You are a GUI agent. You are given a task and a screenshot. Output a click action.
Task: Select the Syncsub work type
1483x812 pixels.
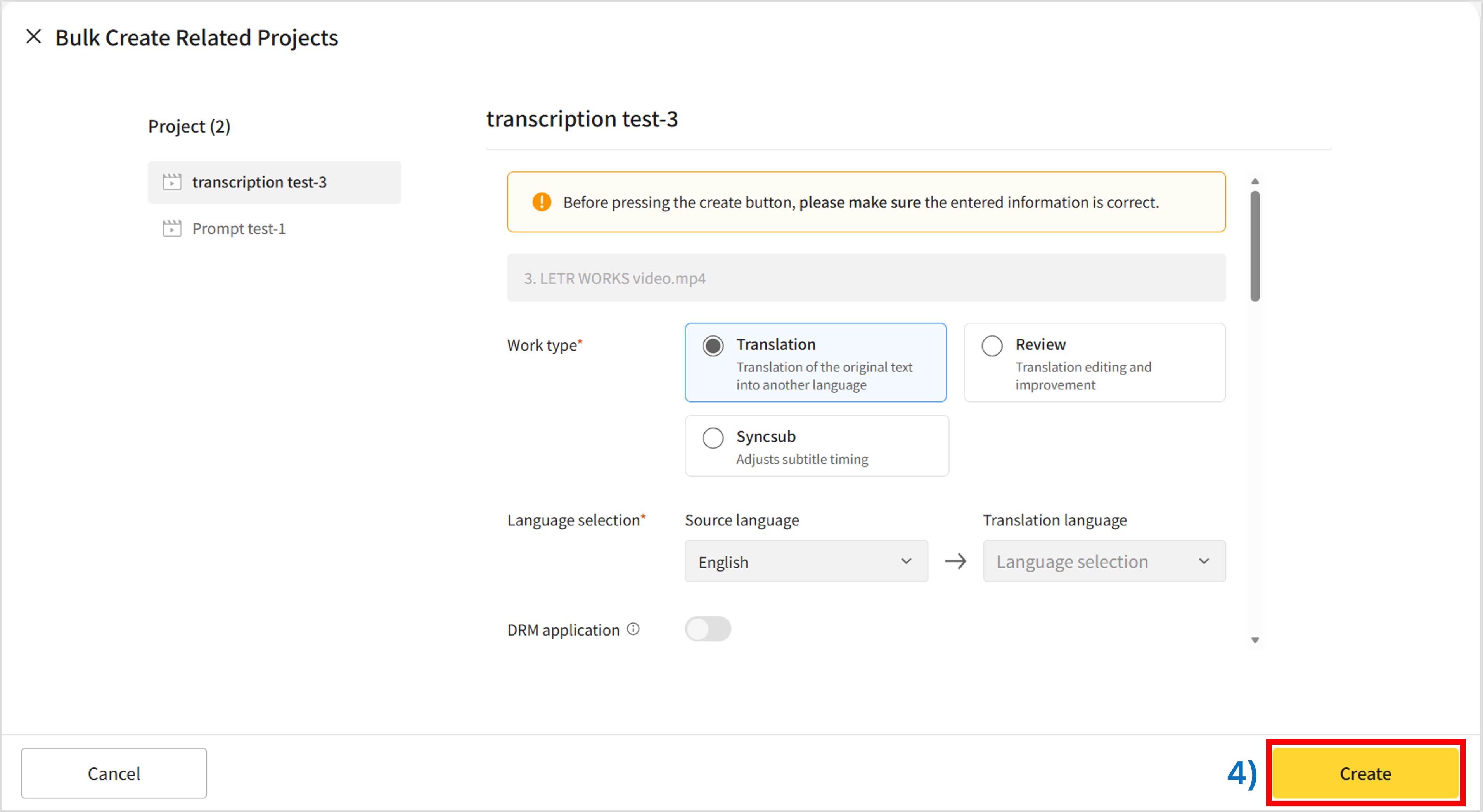pos(713,438)
